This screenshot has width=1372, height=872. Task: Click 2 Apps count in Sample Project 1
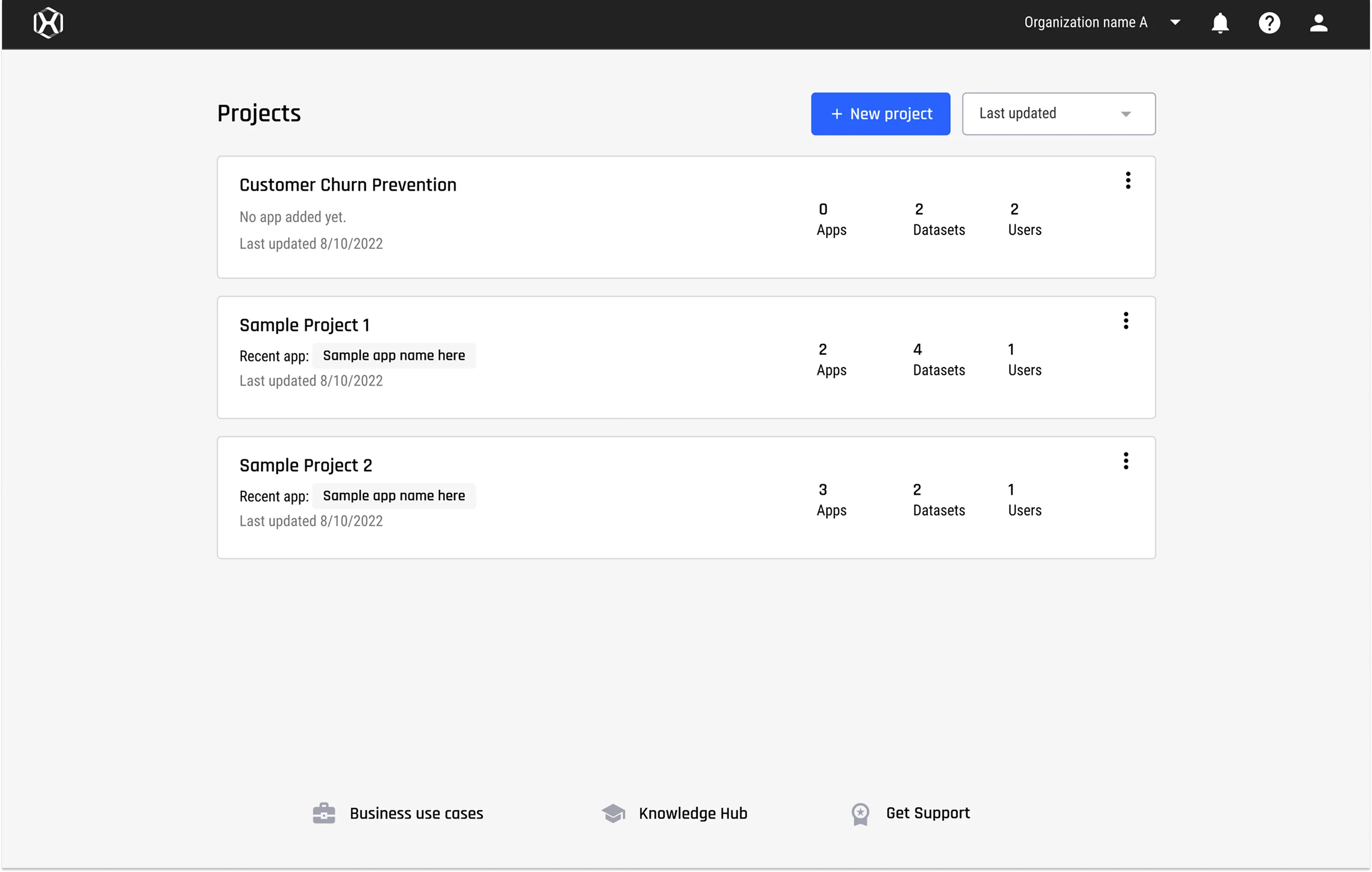[x=832, y=360]
